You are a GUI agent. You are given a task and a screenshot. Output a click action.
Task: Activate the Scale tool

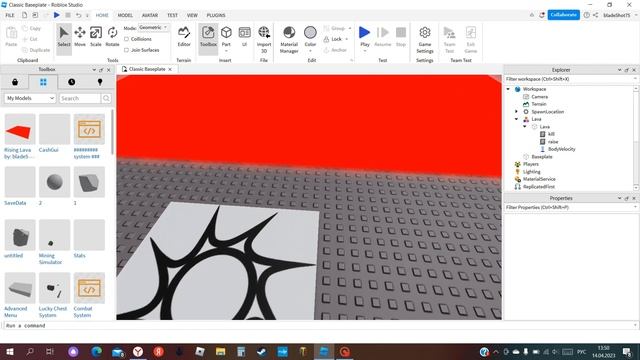(96, 37)
